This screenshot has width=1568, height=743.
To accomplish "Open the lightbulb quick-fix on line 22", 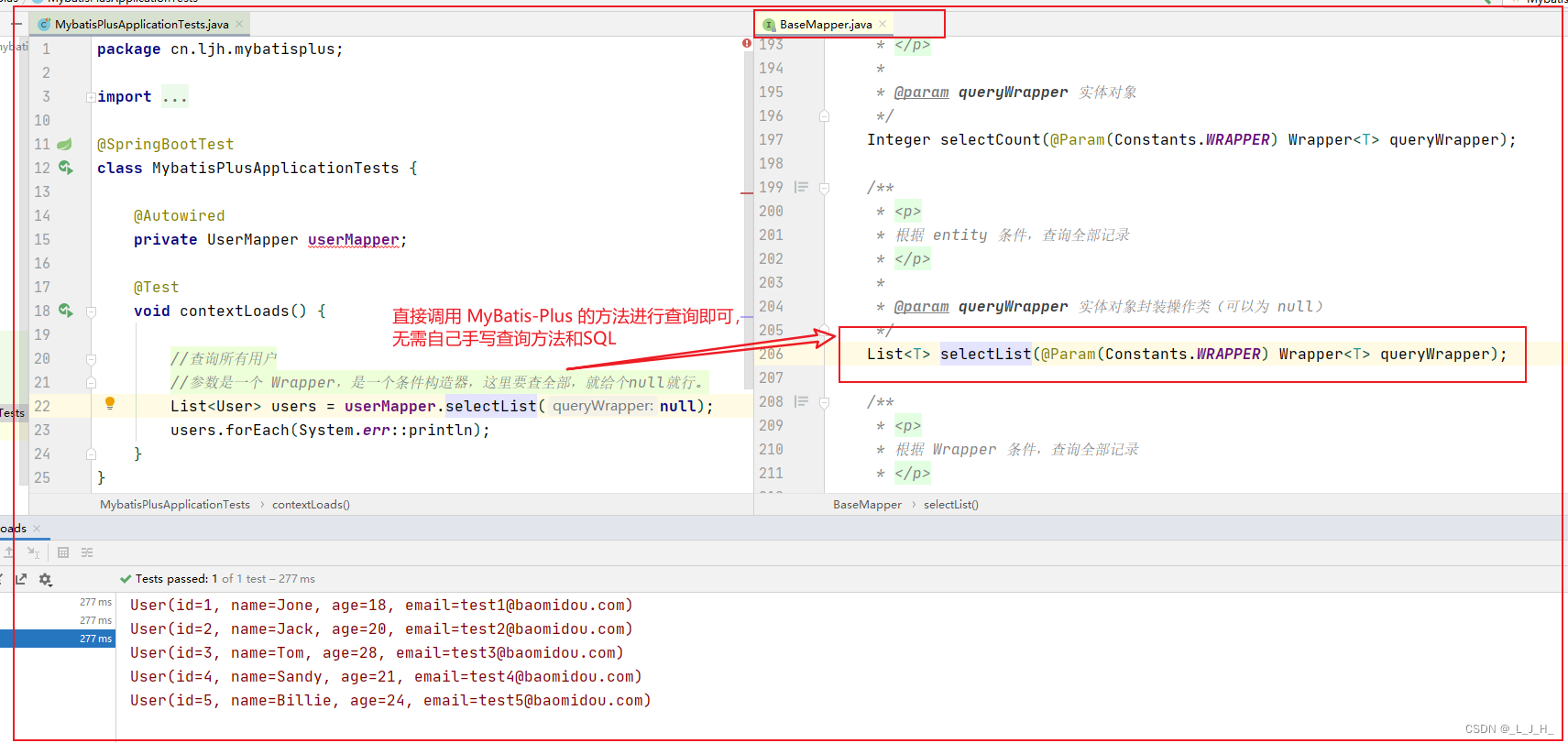I will (x=110, y=403).
